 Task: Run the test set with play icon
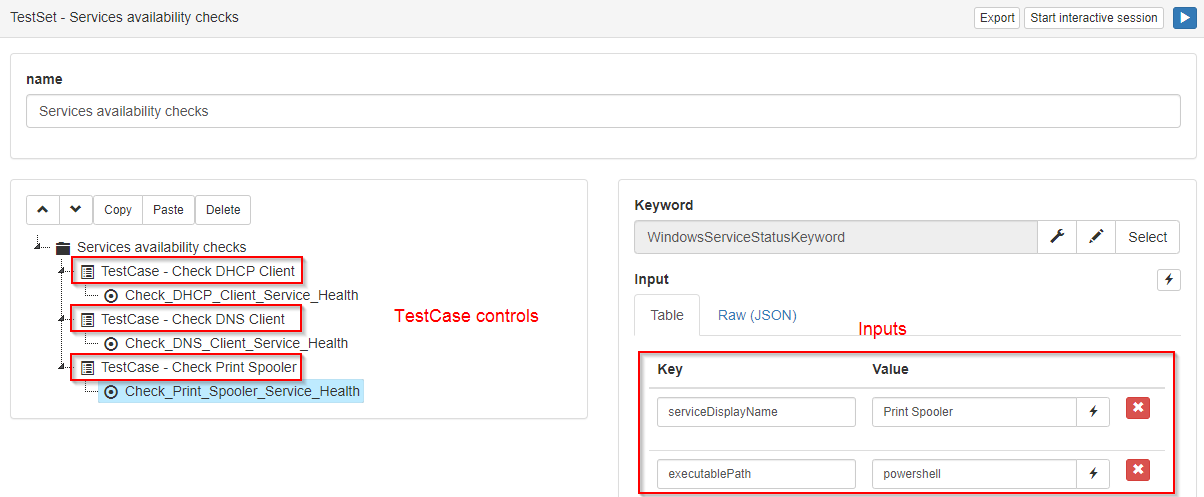pos(1183,18)
